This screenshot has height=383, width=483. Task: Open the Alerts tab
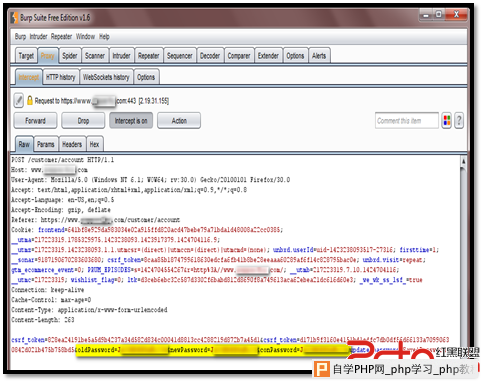click(319, 56)
